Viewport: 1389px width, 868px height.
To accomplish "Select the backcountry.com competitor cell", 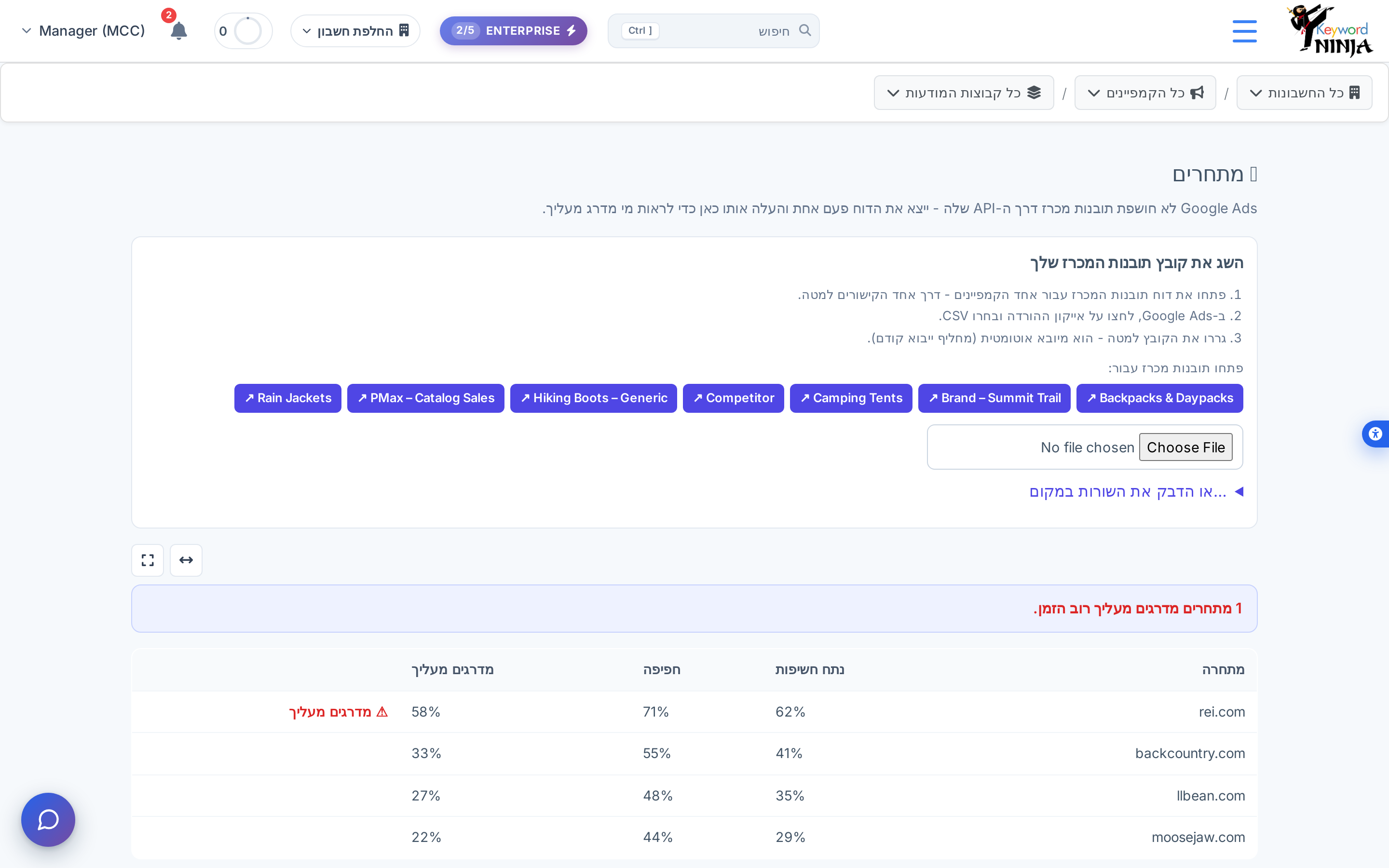I will [x=1190, y=753].
